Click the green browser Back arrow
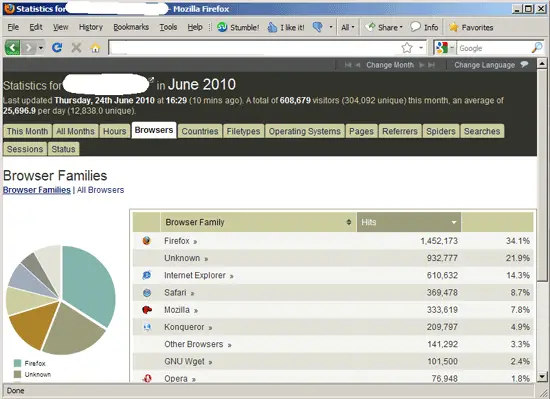550x399 pixels. pos(13,48)
